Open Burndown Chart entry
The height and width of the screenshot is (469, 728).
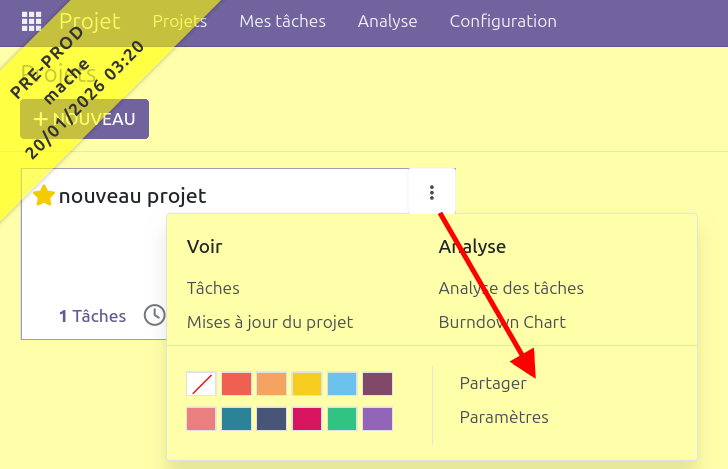[x=502, y=322]
